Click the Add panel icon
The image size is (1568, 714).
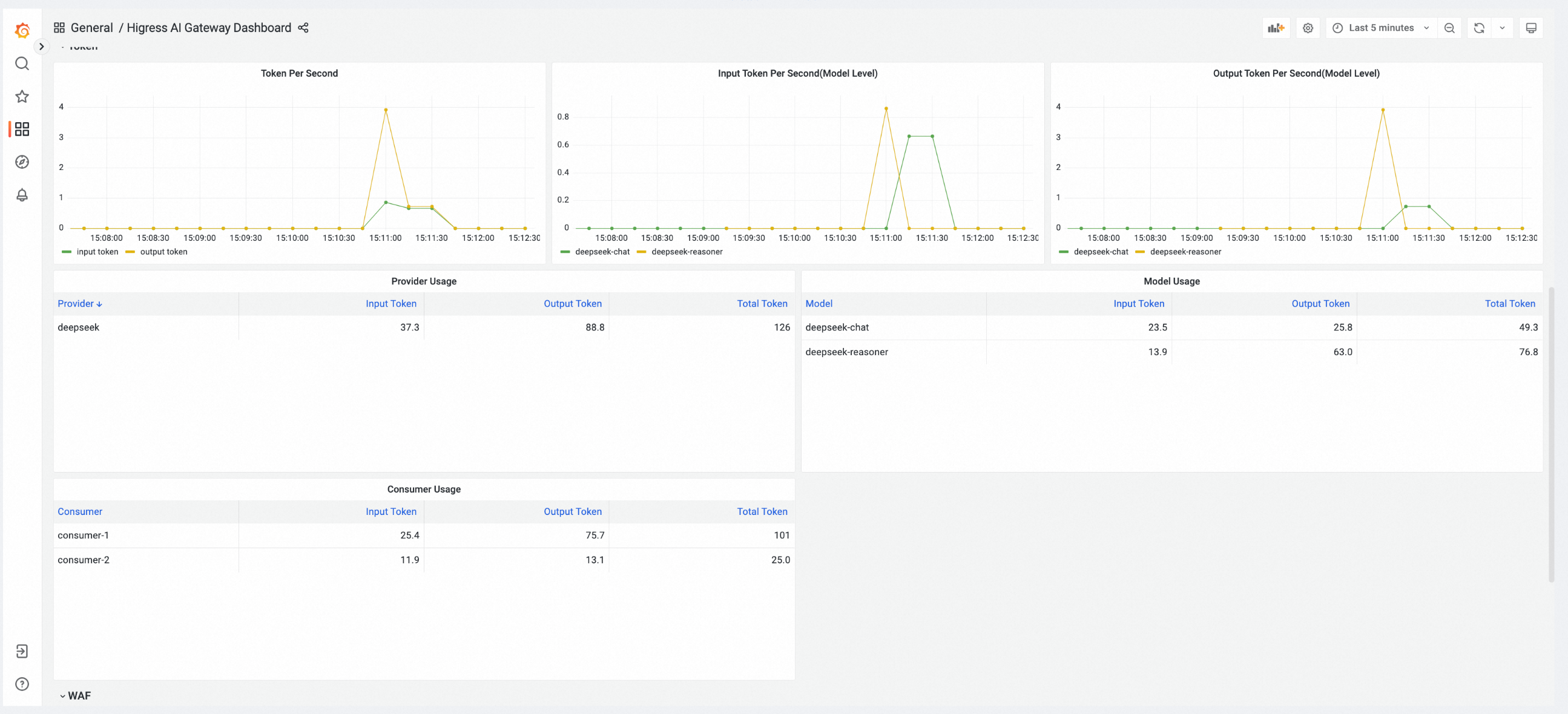pyautogui.click(x=1276, y=28)
